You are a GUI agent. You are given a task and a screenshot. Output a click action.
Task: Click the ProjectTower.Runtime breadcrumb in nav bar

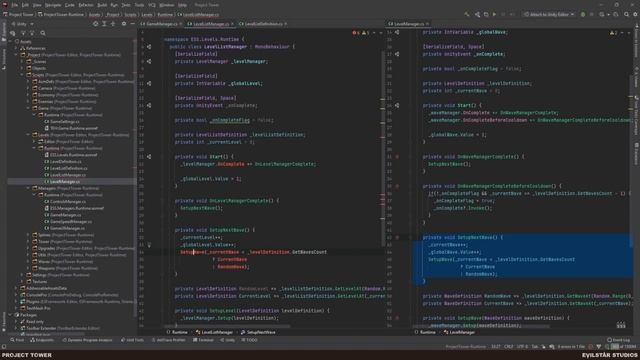click(x=61, y=14)
